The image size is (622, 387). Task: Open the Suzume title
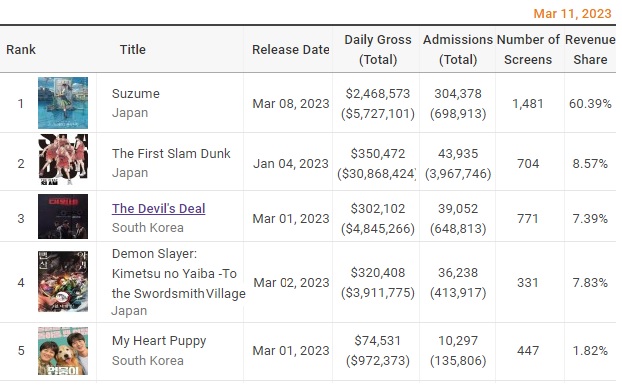[136, 94]
